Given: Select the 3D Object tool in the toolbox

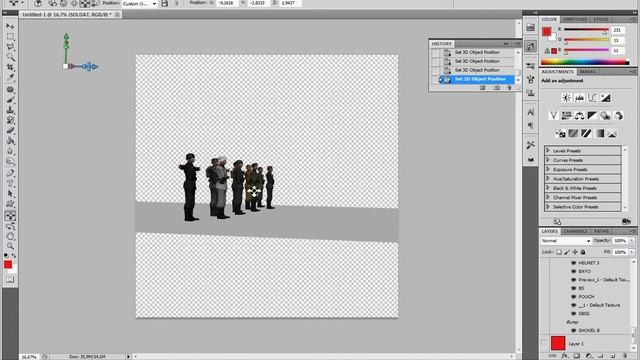Looking at the screenshot, I should pyautogui.click(x=10, y=216).
